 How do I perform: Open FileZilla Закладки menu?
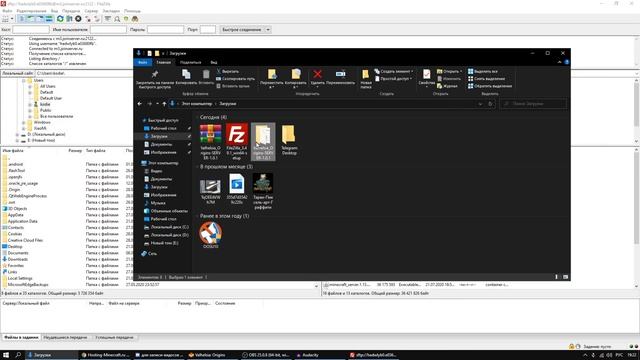coord(111,11)
